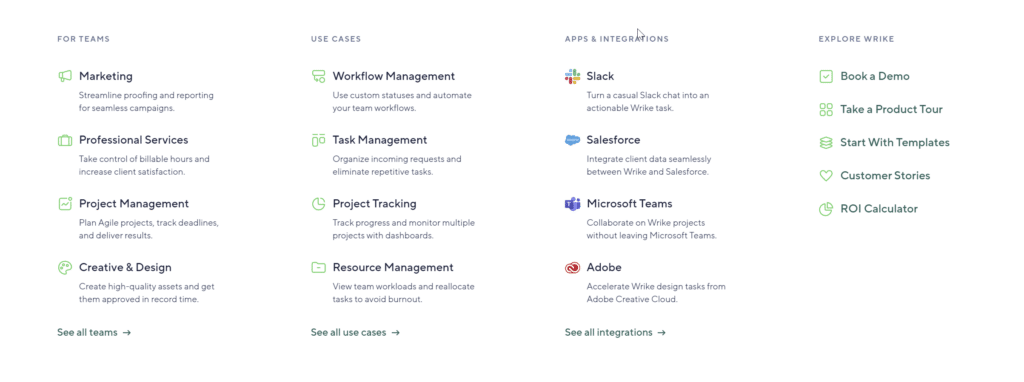1024x382 pixels.
Task: Click text "Streamline proofing and reporting"
Action: coord(146,95)
